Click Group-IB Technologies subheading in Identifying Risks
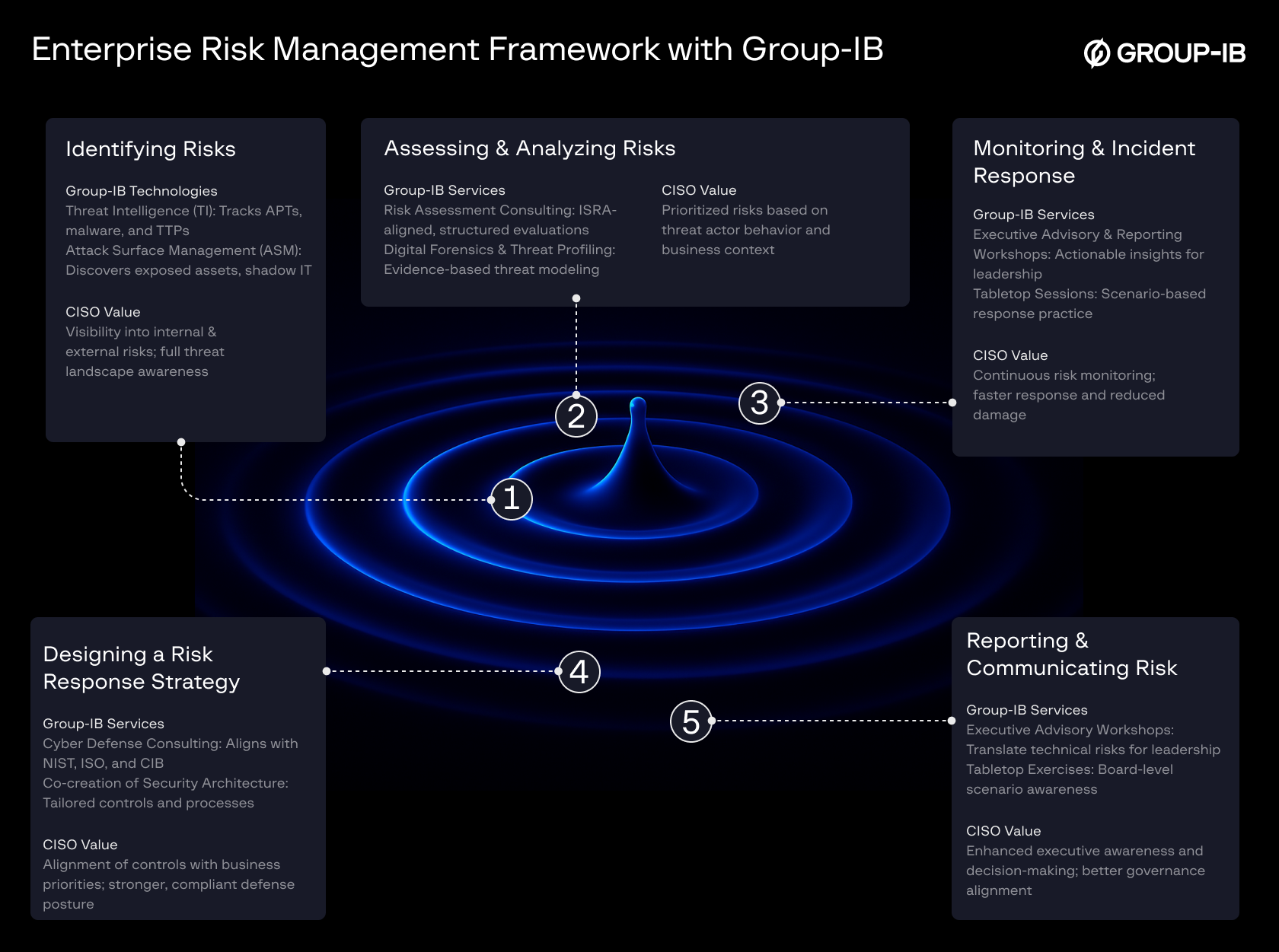This screenshot has width=1279, height=952. point(142,191)
